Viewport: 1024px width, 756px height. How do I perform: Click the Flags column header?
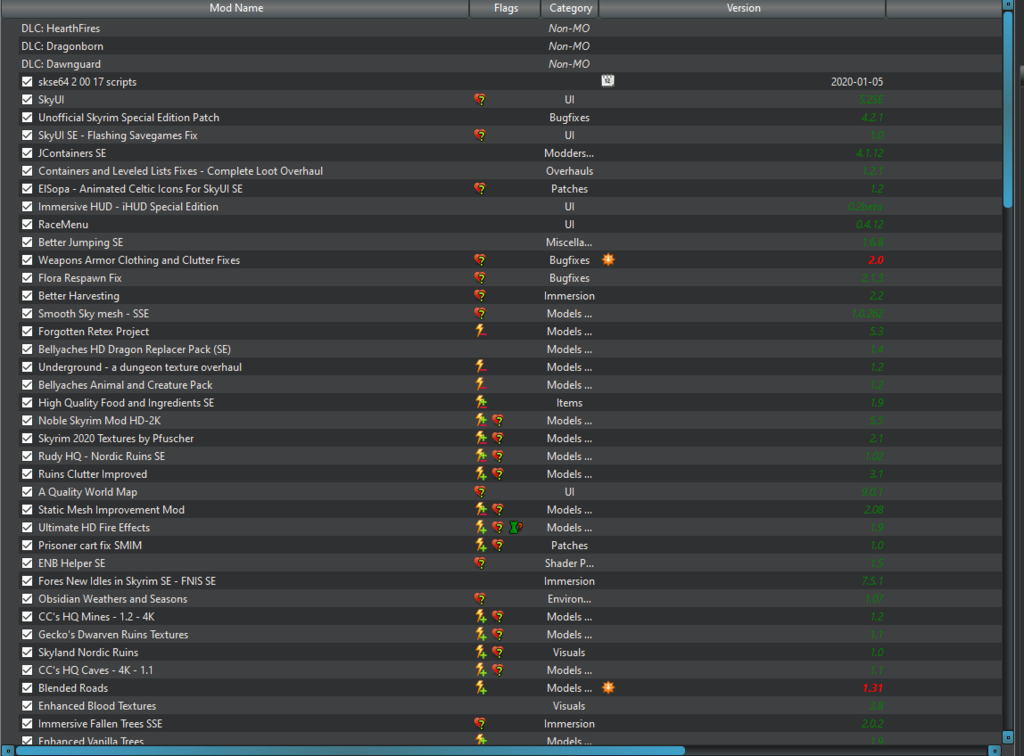coord(506,8)
